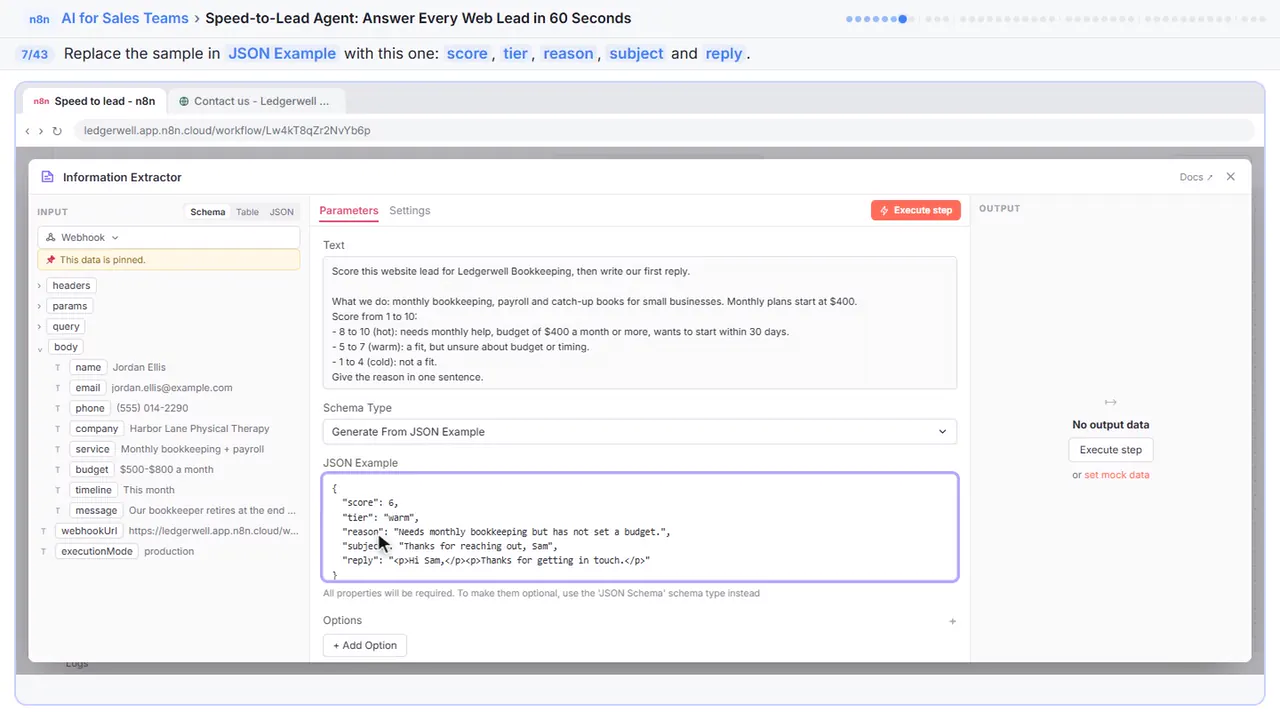Viewport: 1280px width, 720px height.
Task: Open the Parameters tab
Action: click(349, 211)
